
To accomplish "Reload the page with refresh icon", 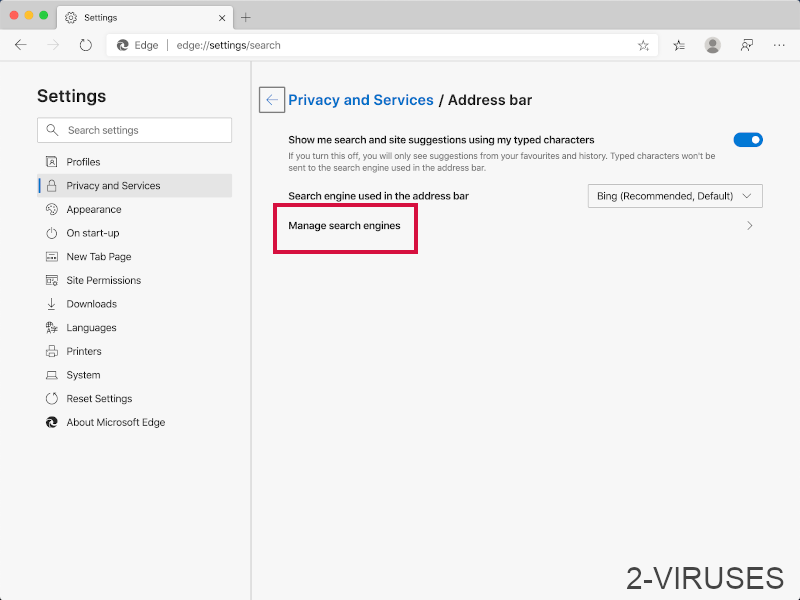I will tap(86, 45).
